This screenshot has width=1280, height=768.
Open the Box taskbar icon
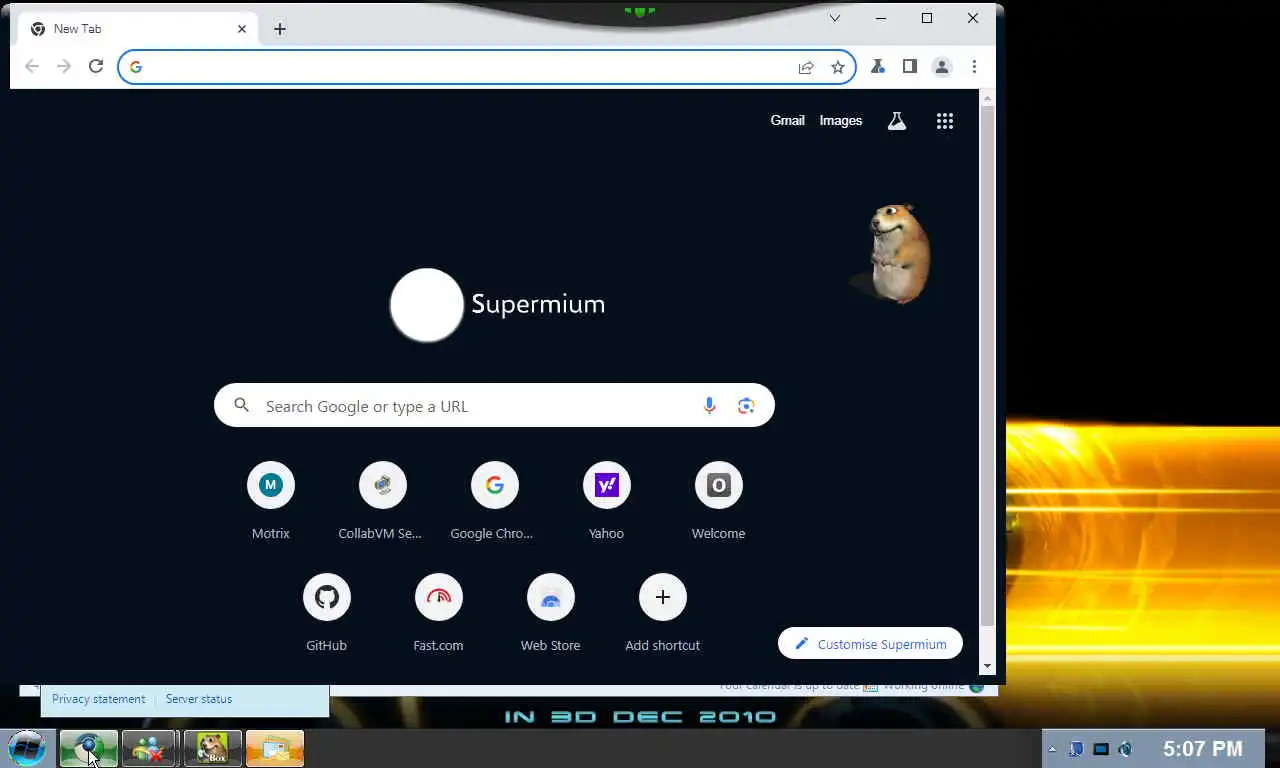click(212, 748)
